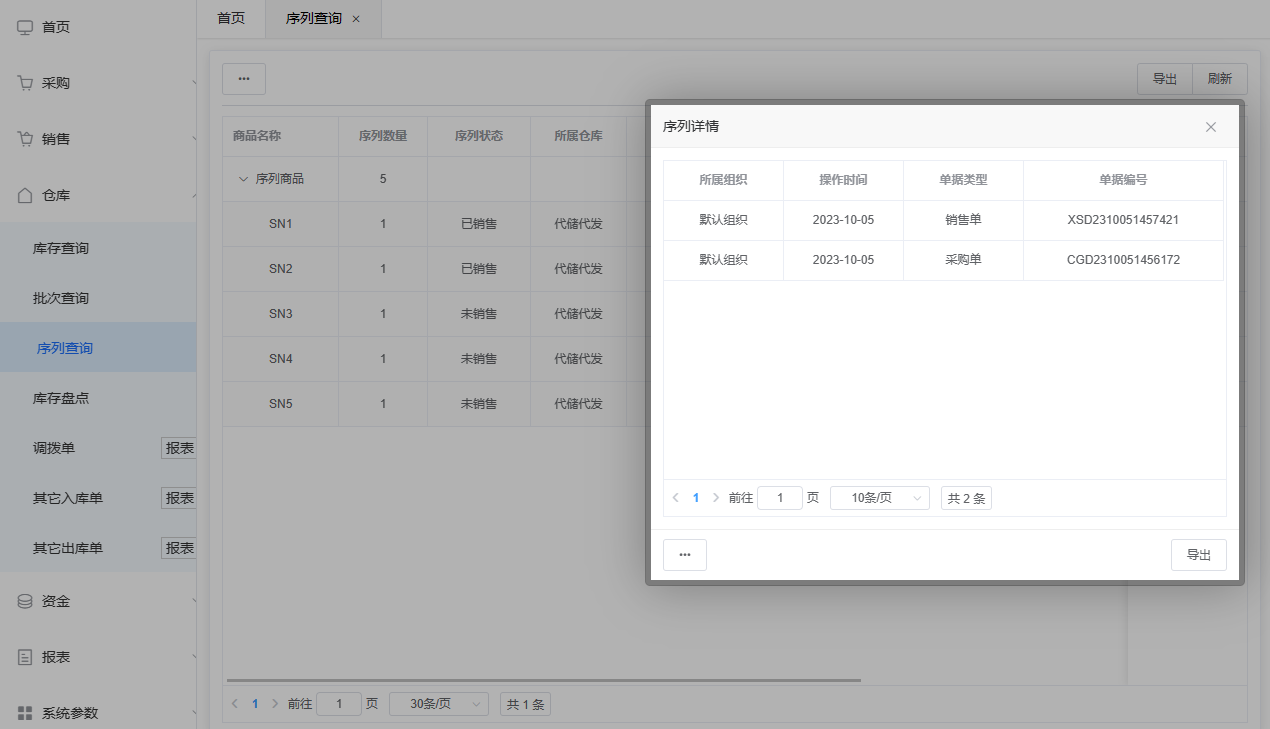Open 库存查询 in the warehouse menu
The image size is (1270, 729).
coord(61,248)
